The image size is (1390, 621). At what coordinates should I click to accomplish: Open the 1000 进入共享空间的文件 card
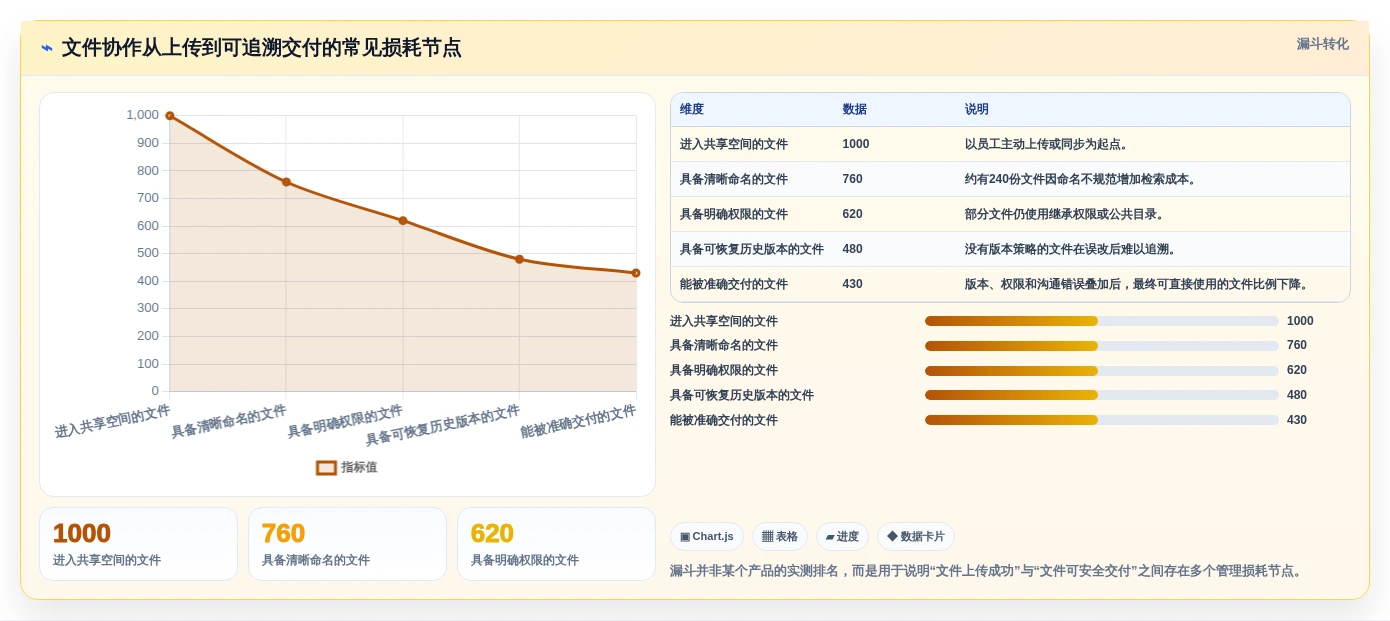(x=138, y=544)
